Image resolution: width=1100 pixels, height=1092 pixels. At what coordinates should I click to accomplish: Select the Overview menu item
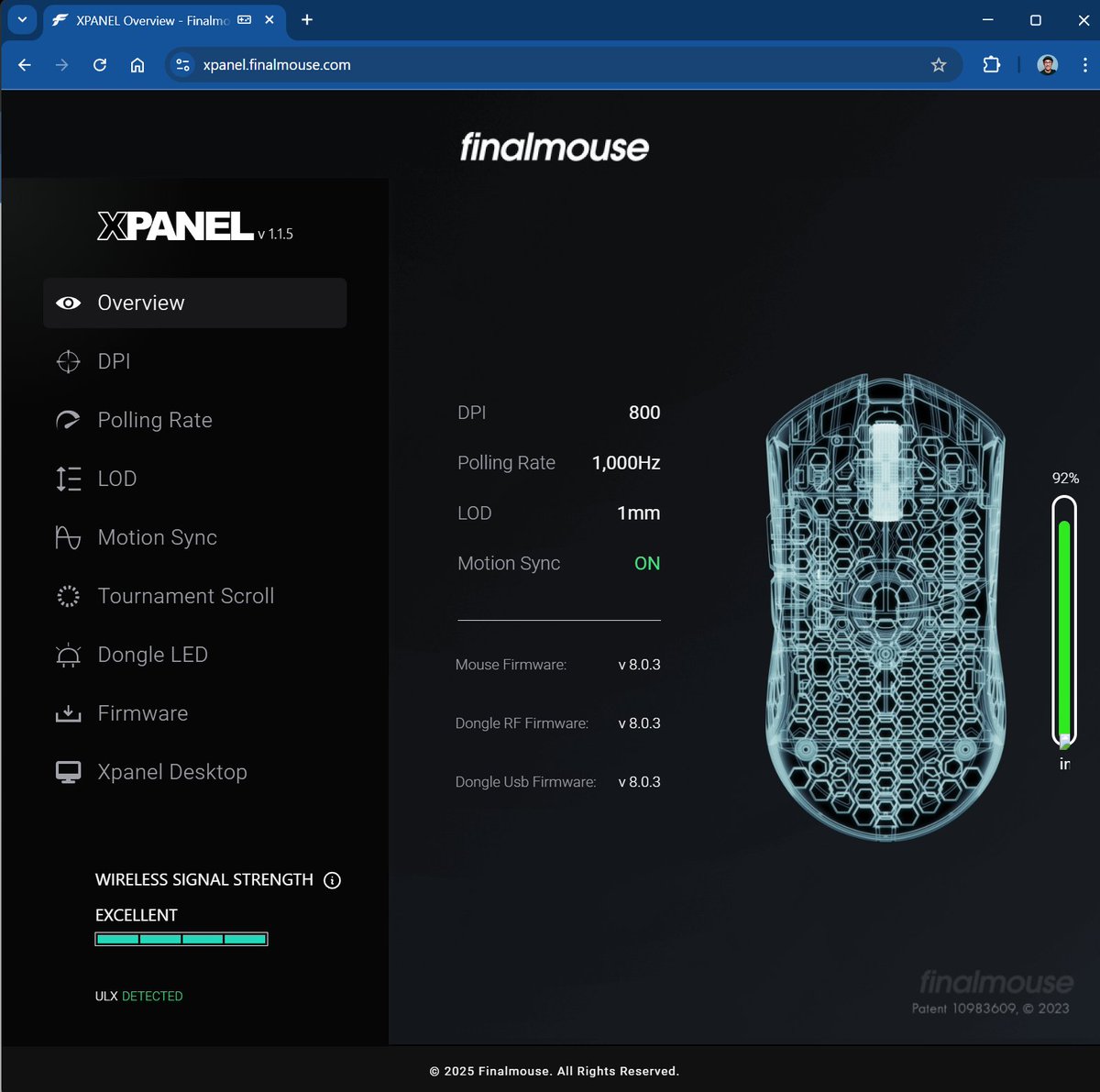pyautogui.click(x=195, y=303)
